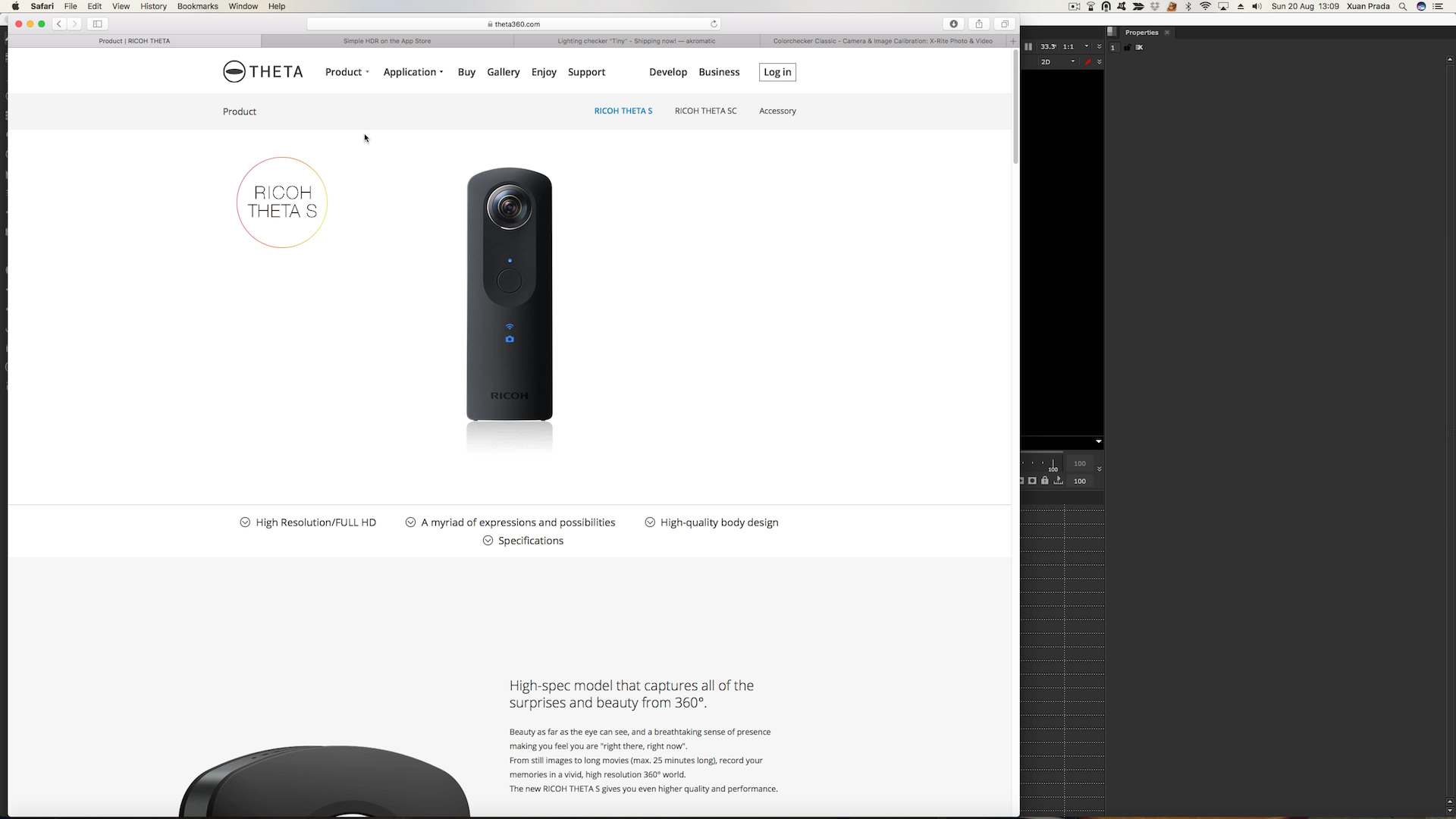Select the Properties tab in Nuke
This screenshot has height=819, width=1456.
click(x=1141, y=32)
